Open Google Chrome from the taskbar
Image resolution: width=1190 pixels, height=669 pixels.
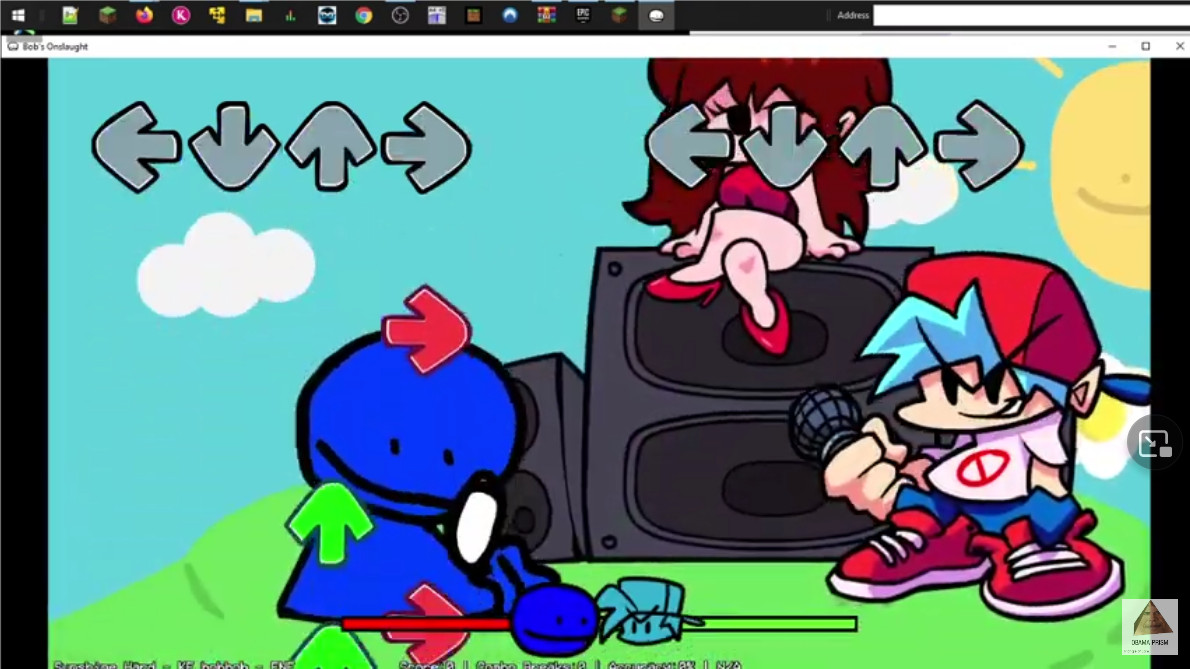click(x=363, y=15)
